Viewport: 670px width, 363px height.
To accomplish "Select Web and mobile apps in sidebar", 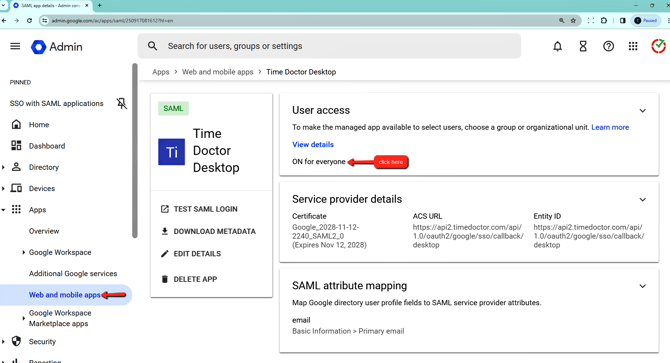I will [x=65, y=295].
